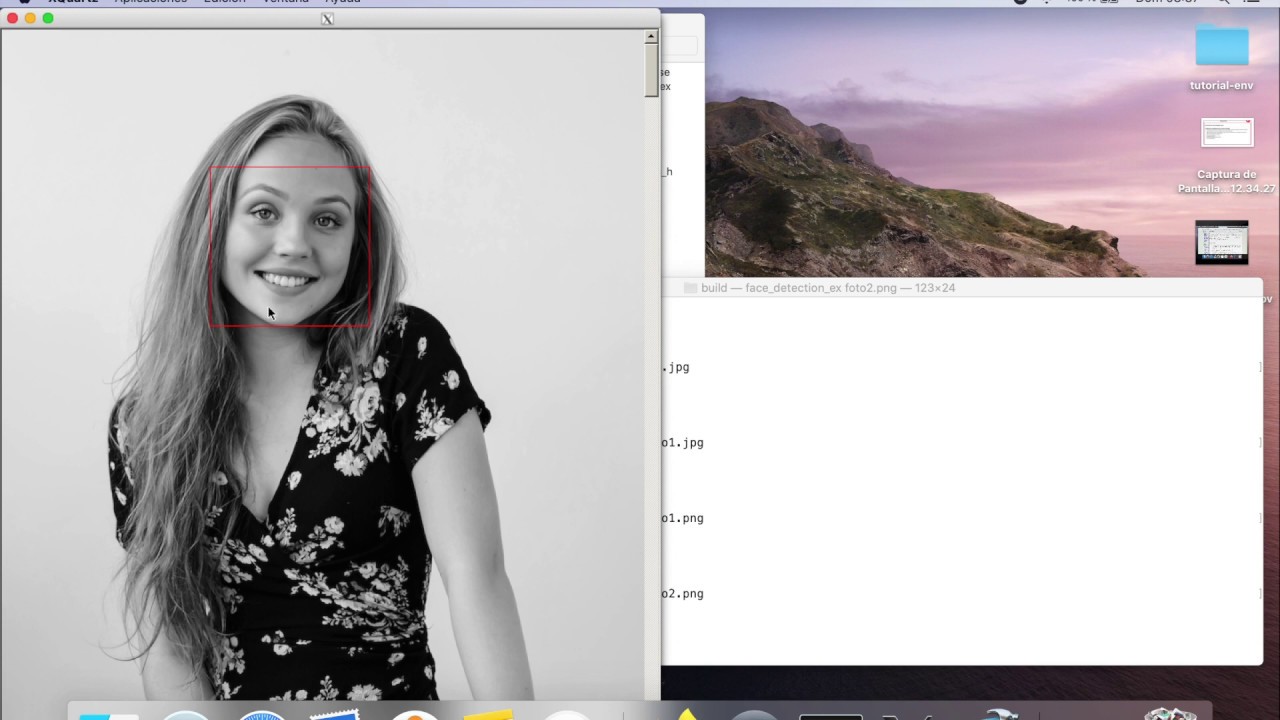Click the X icon in the XQuartz title bar
This screenshot has width=1280, height=720.
click(x=327, y=19)
